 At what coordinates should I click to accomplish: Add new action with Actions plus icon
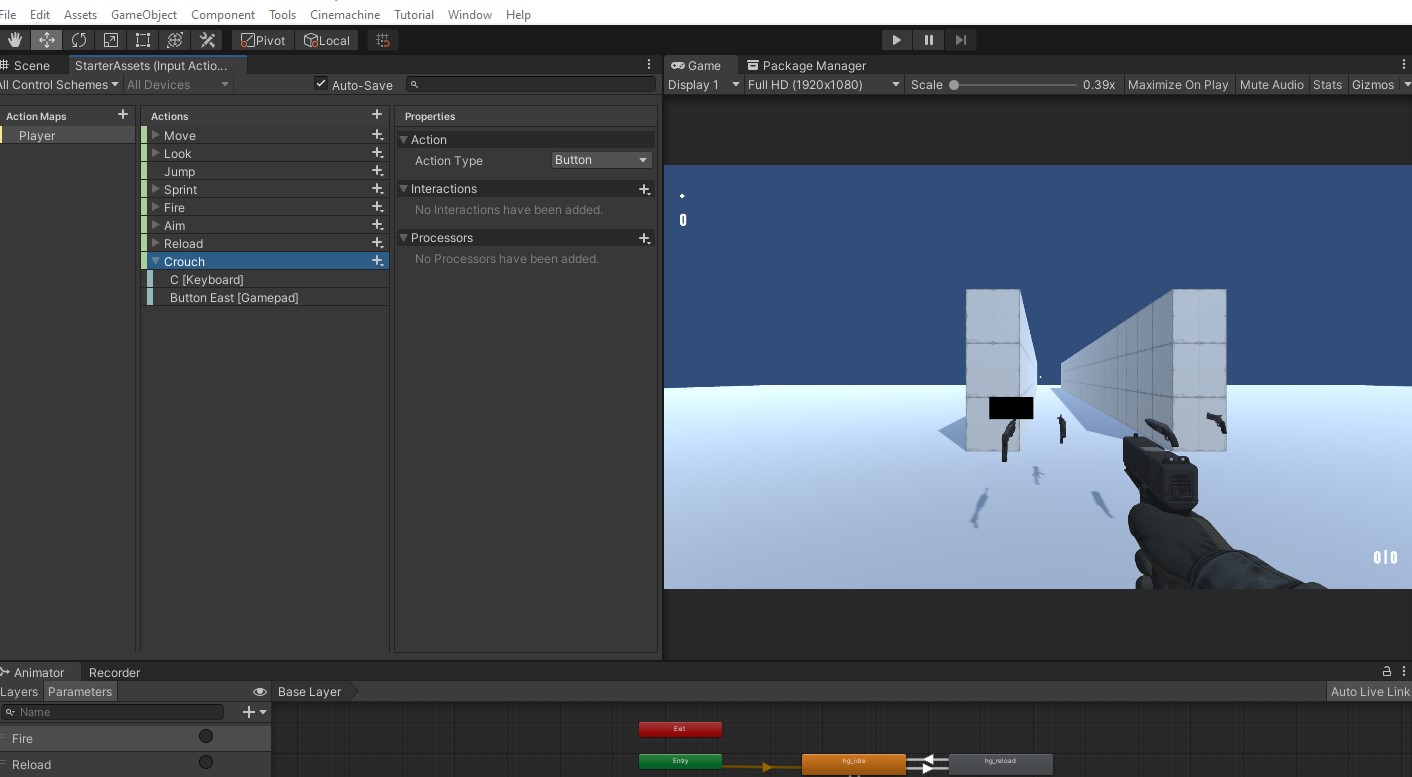[377, 115]
